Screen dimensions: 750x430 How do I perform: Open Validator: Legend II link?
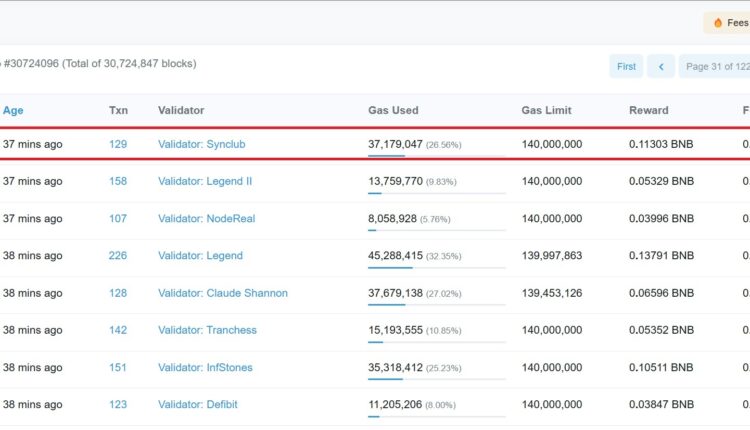(205, 181)
